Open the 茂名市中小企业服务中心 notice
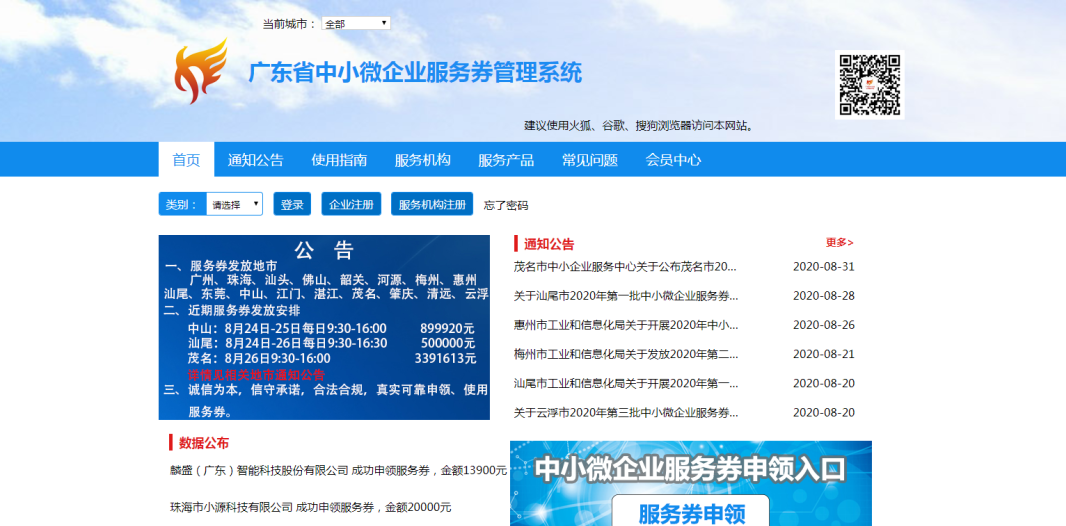1066x526 pixels. coord(625,266)
